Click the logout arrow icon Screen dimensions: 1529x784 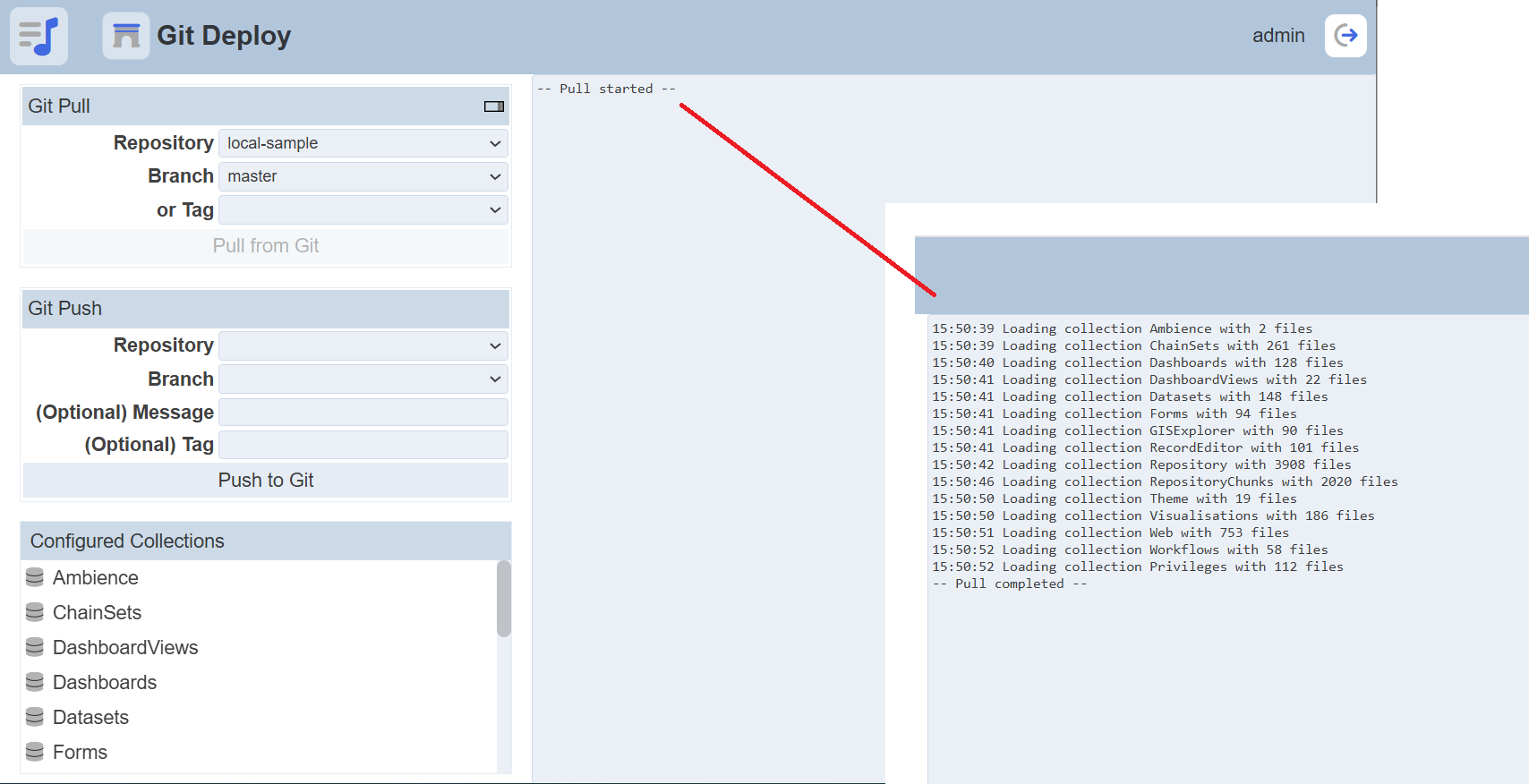[1345, 36]
